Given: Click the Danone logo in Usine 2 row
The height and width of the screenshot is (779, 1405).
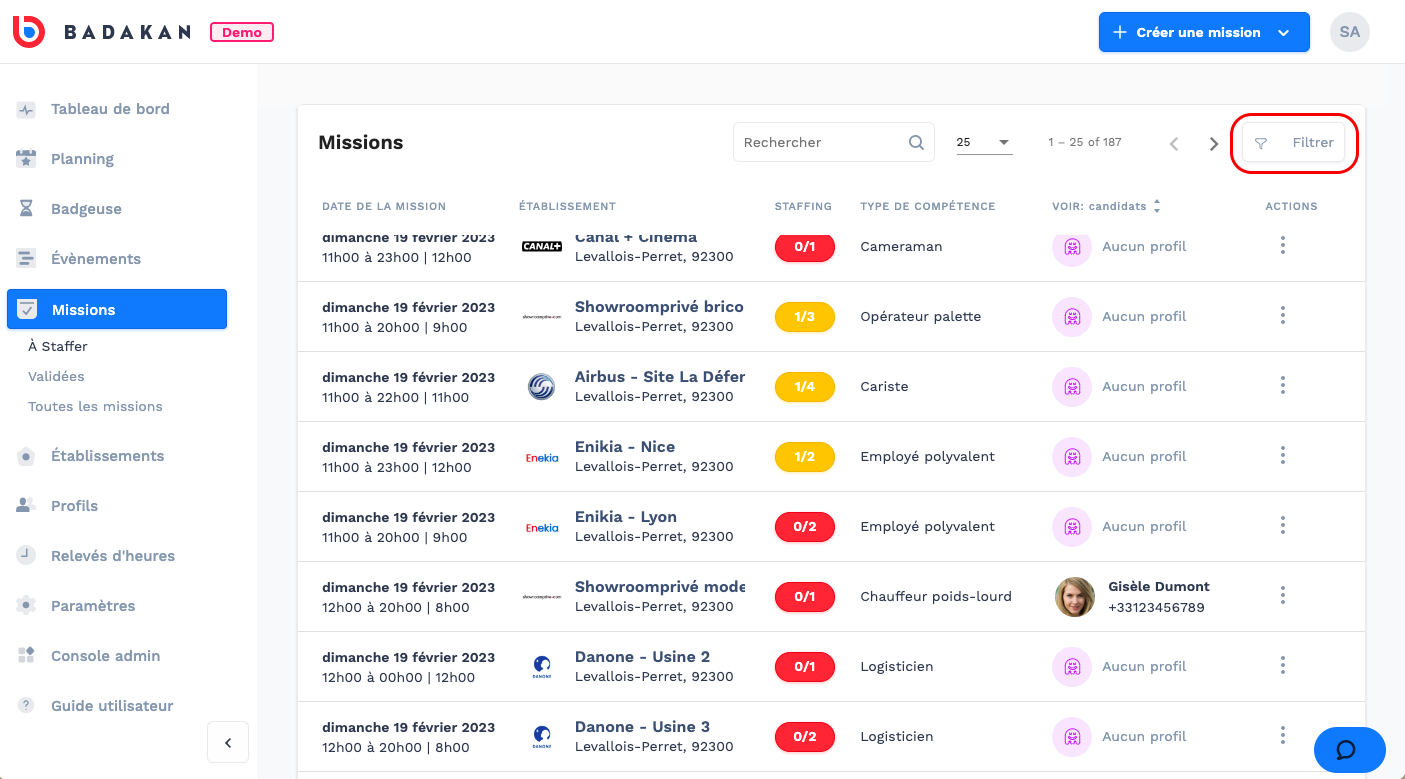Looking at the screenshot, I should click(x=542, y=667).
